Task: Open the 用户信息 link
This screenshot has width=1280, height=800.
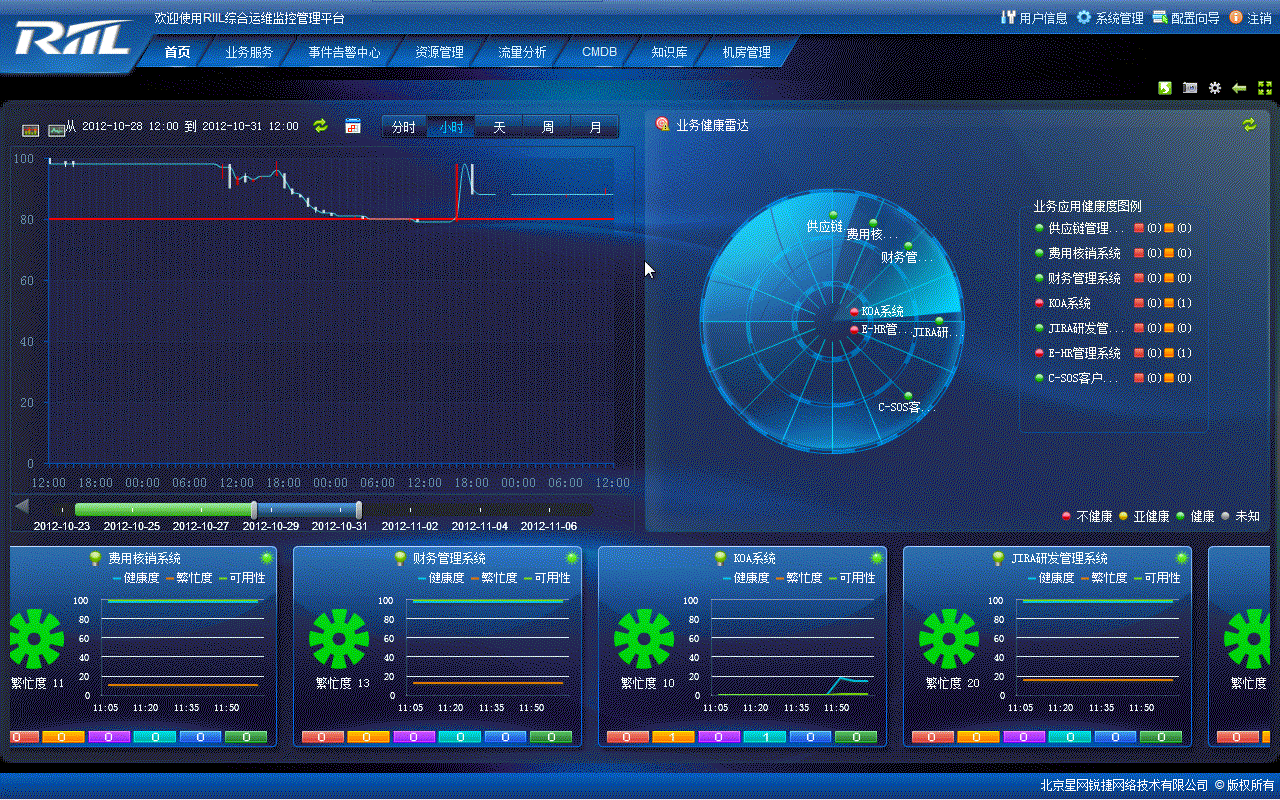Action: point(1043,18)
